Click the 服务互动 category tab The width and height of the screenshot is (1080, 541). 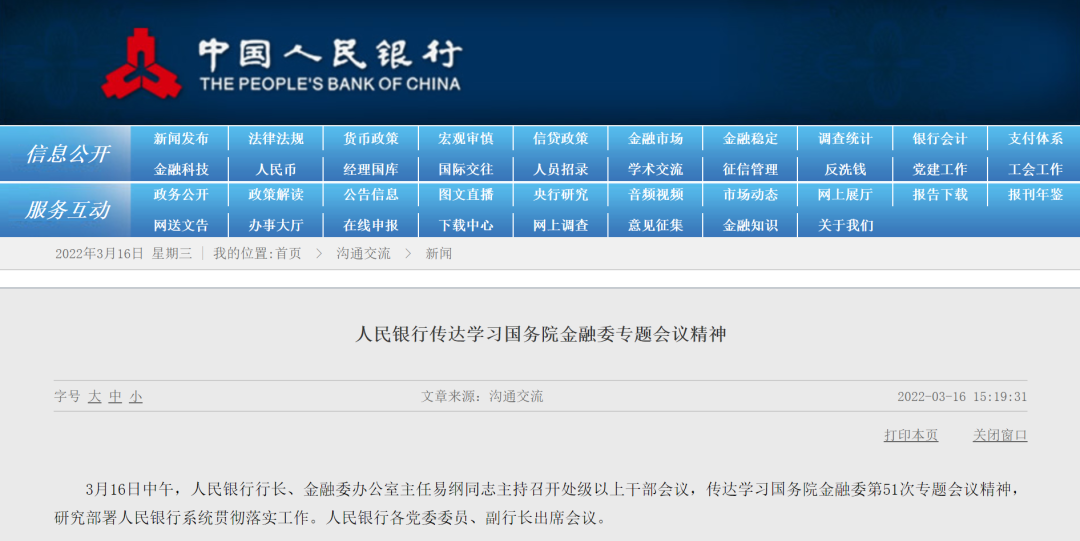[x=66, y=210]
